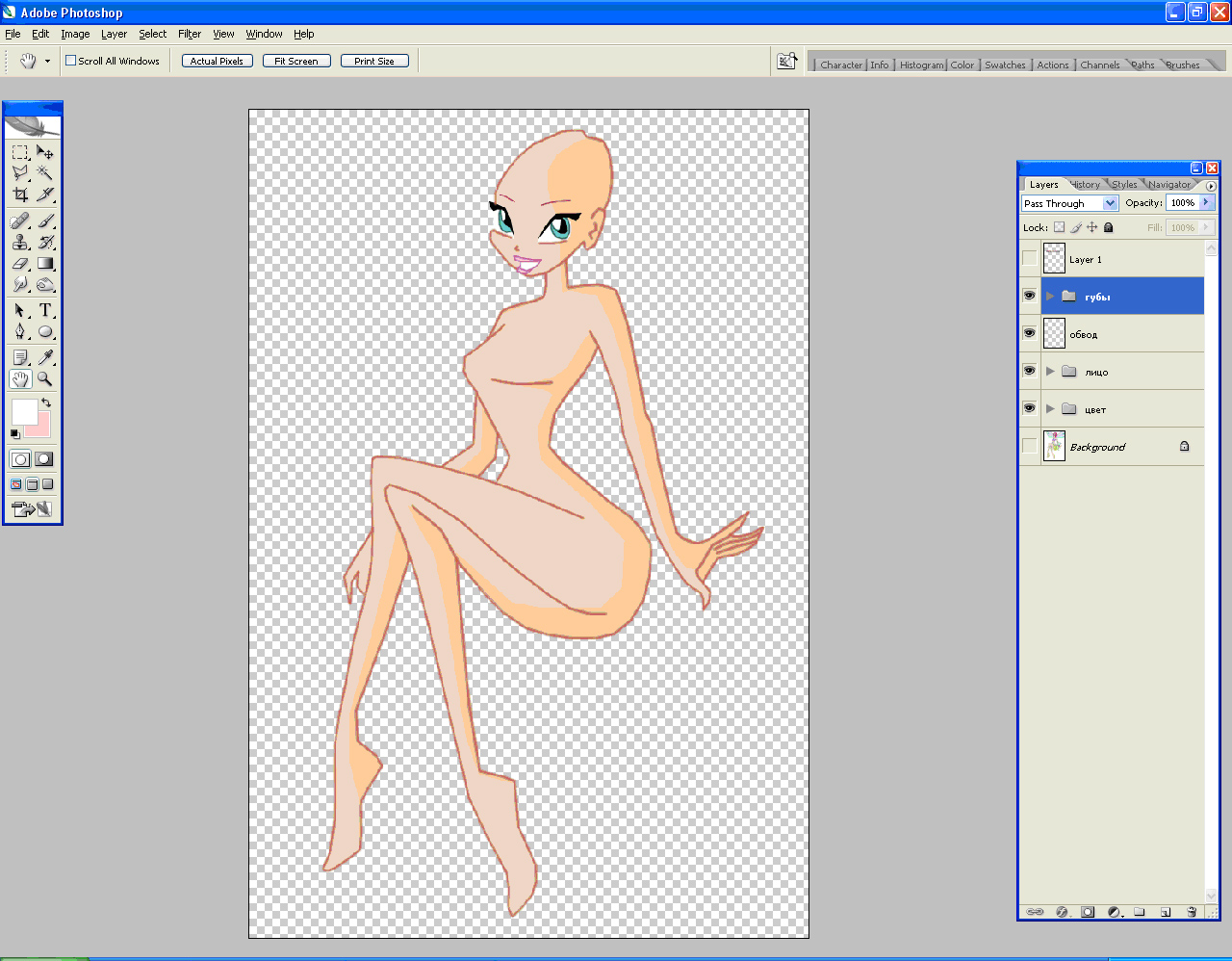Open the adjustment layer menu

(x=1114, y=911)
